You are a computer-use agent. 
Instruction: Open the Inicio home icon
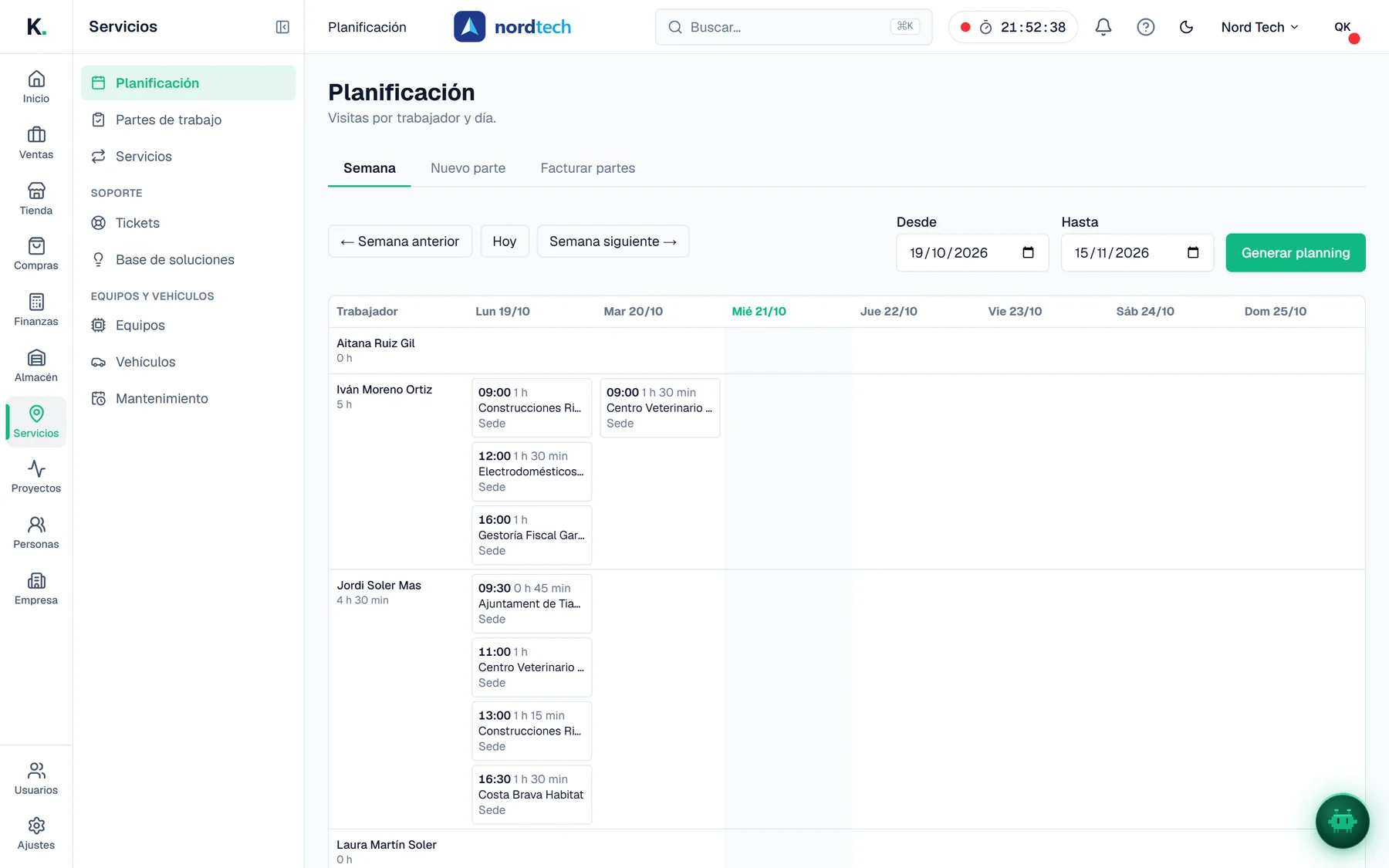click(36, 87)
